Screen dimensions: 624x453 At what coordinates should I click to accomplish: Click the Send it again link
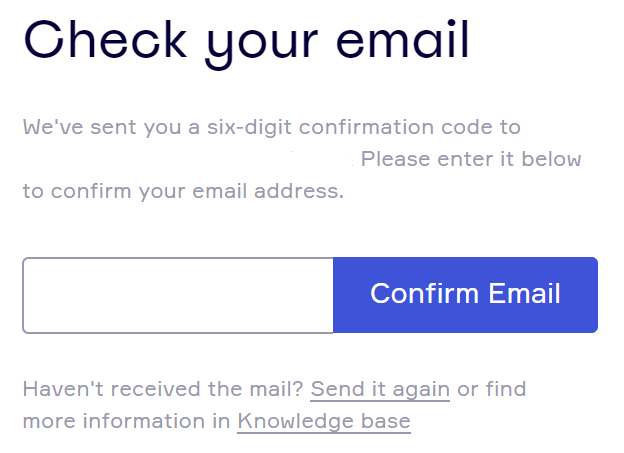pos(380,389)
